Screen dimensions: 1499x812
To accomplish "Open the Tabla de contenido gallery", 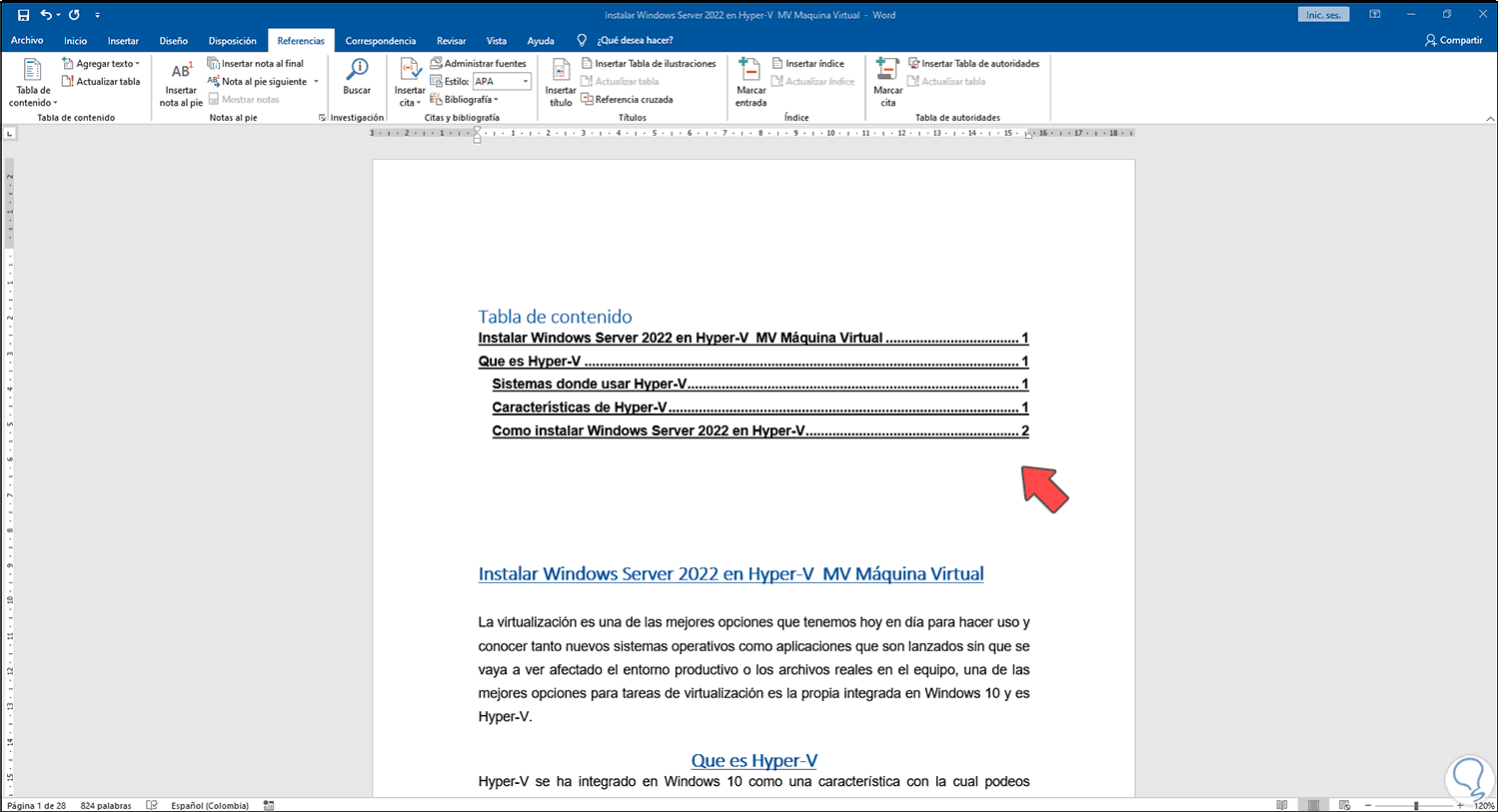I will tap(33, 83).
